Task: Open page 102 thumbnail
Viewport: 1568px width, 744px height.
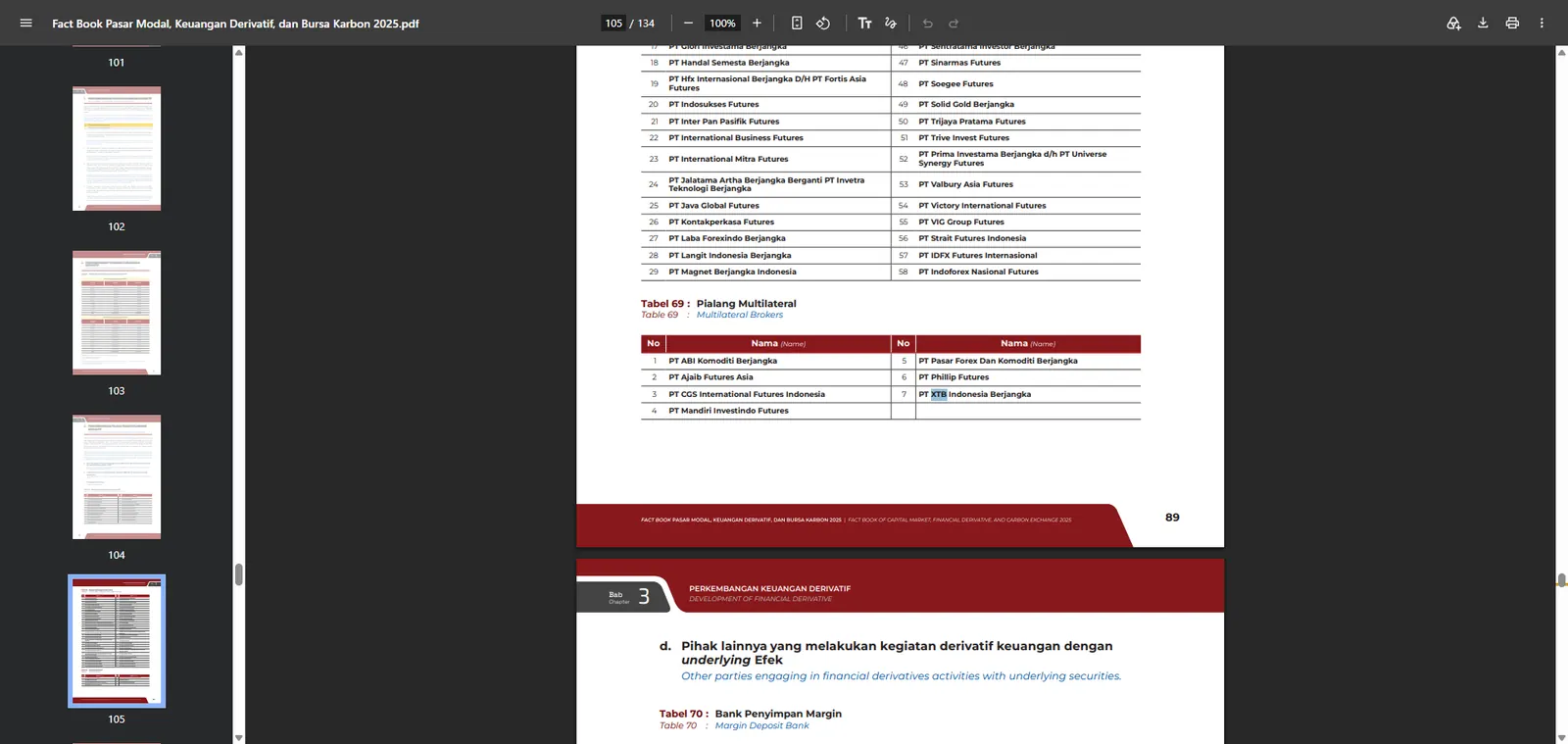Action: (x=117, y=149)
